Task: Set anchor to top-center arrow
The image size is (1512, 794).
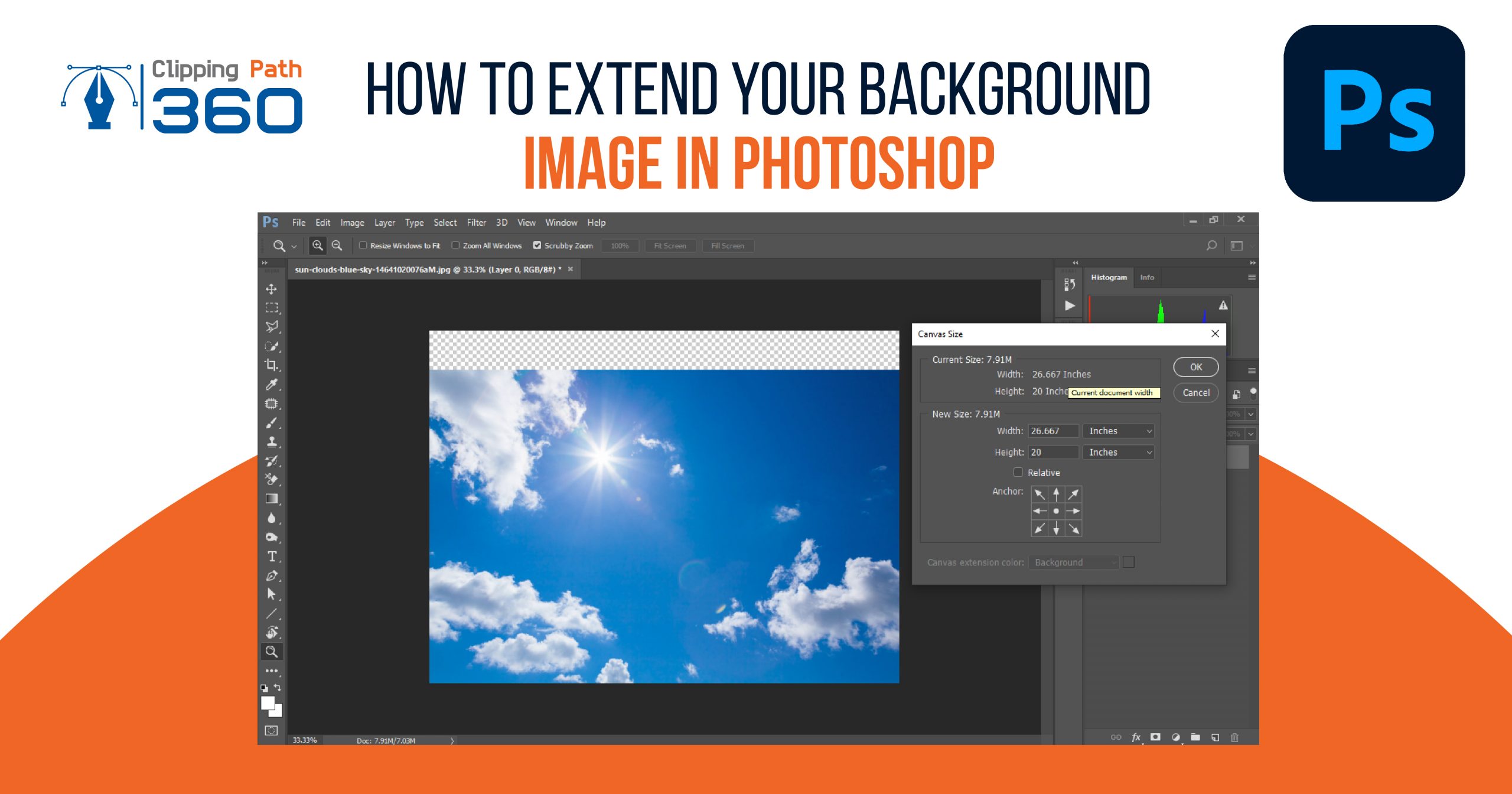Action: pyautogui.click(x=1056, y=494)
